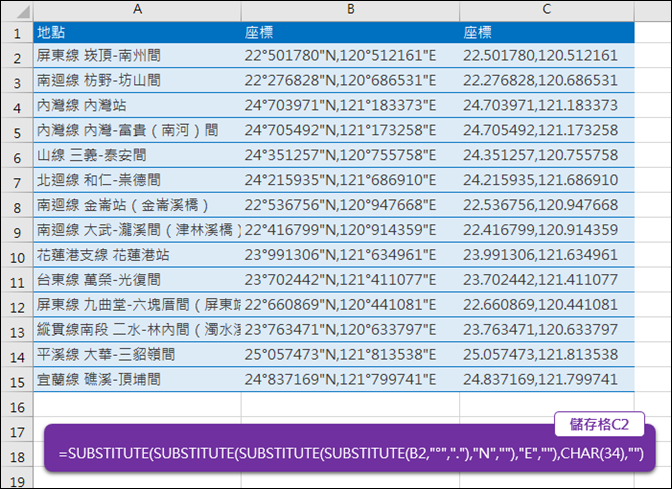
Task: Click cell 花蓮港支線 花蓮港站
Action: click(137, 255)
